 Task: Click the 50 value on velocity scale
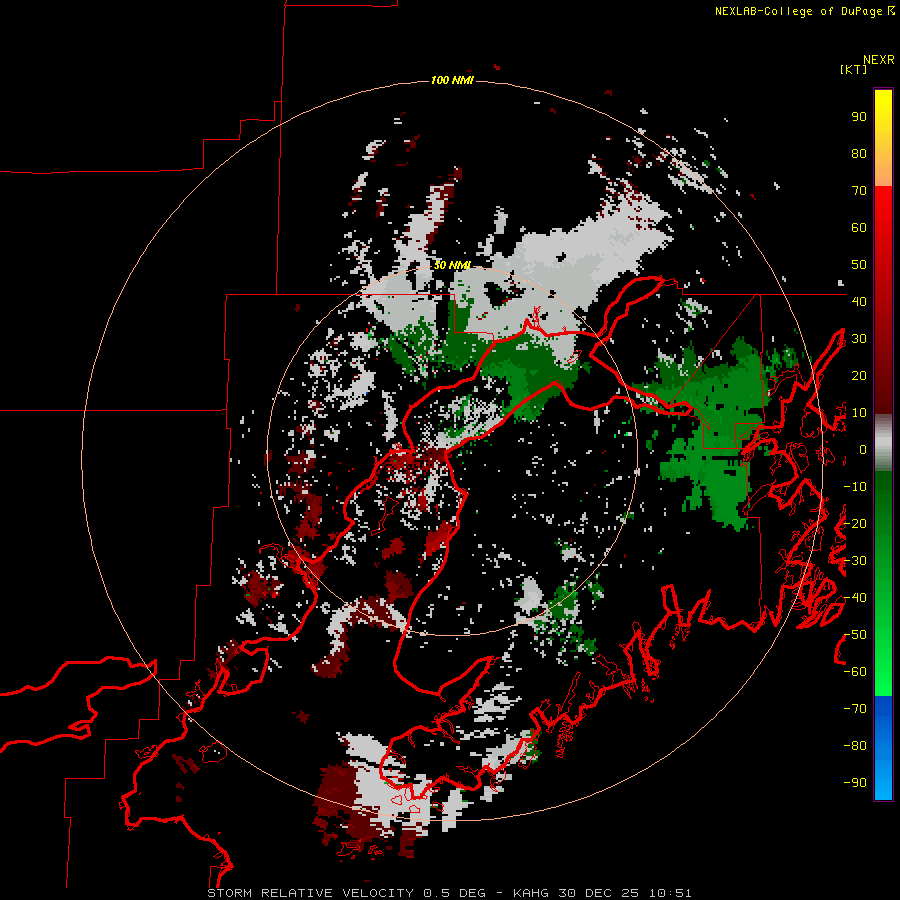(859, 265)
